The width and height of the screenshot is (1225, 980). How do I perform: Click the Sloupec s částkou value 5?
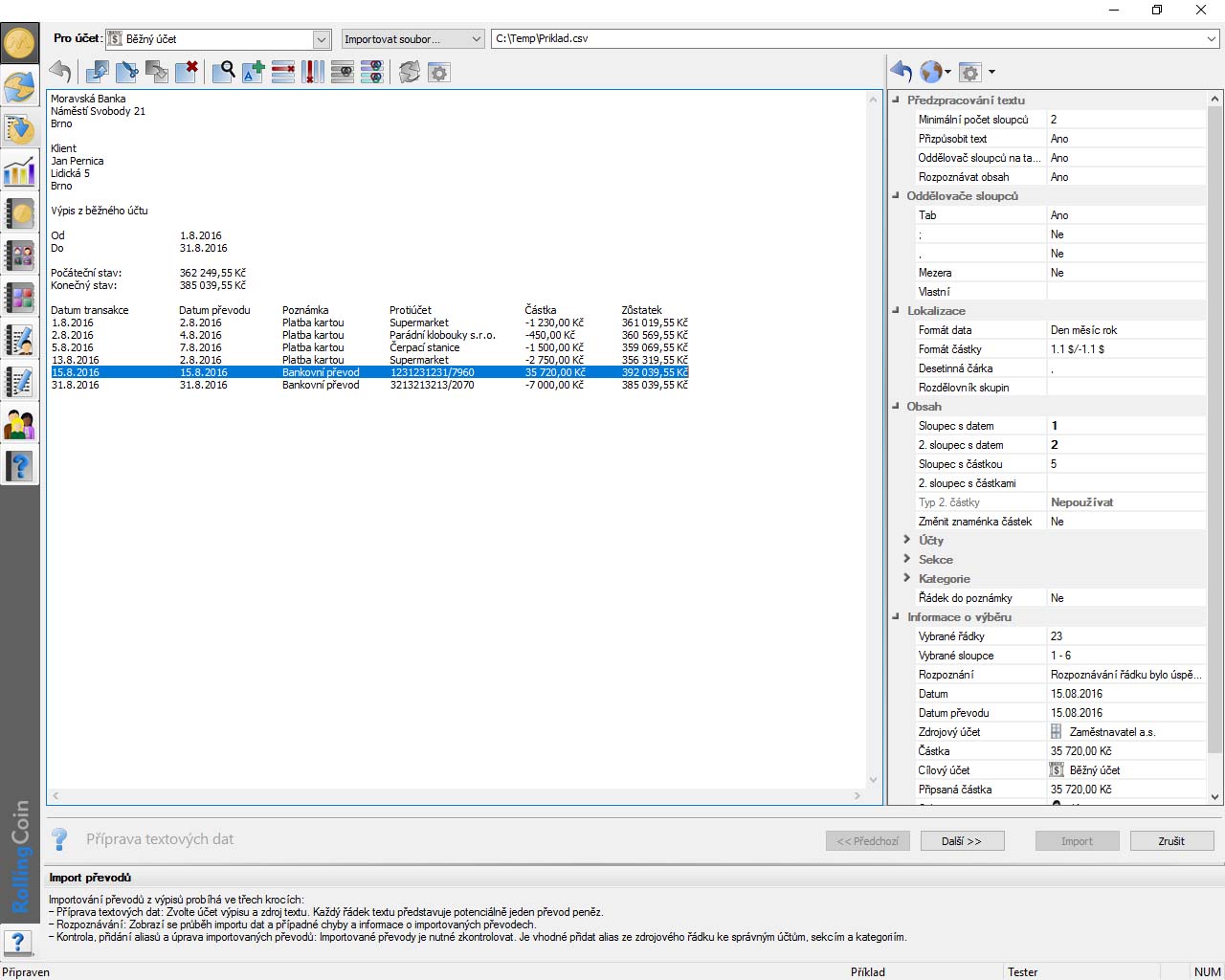1126,464
